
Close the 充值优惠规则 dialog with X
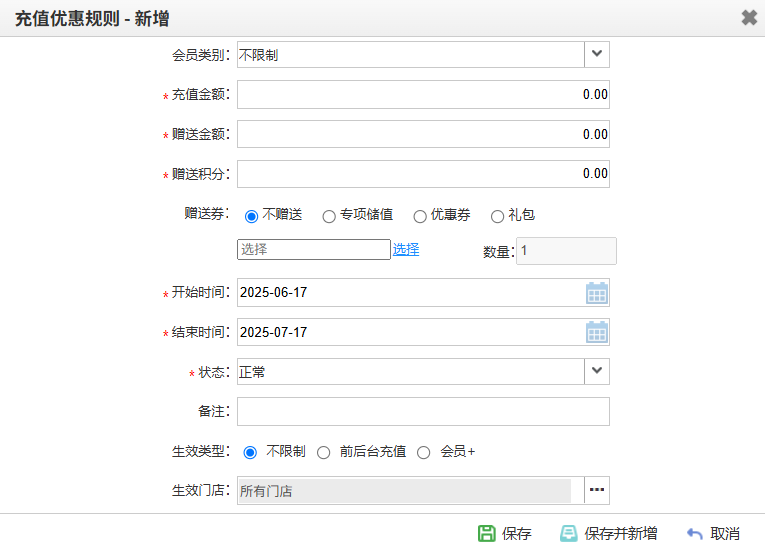(749, 18)
